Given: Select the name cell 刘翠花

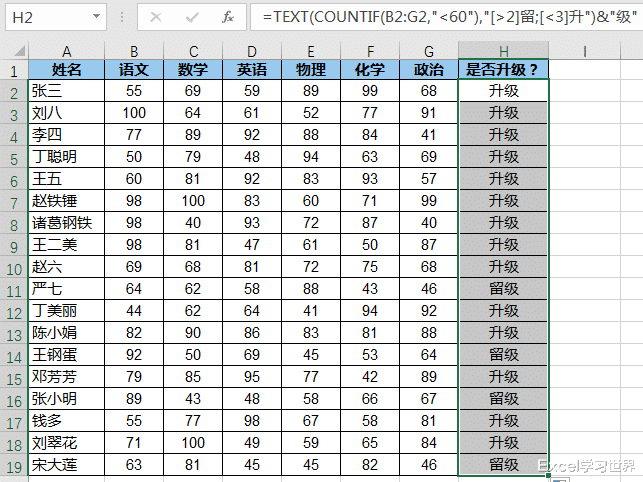Looking at the screenshot, I should pyautogui.click(x=66, y=443).
